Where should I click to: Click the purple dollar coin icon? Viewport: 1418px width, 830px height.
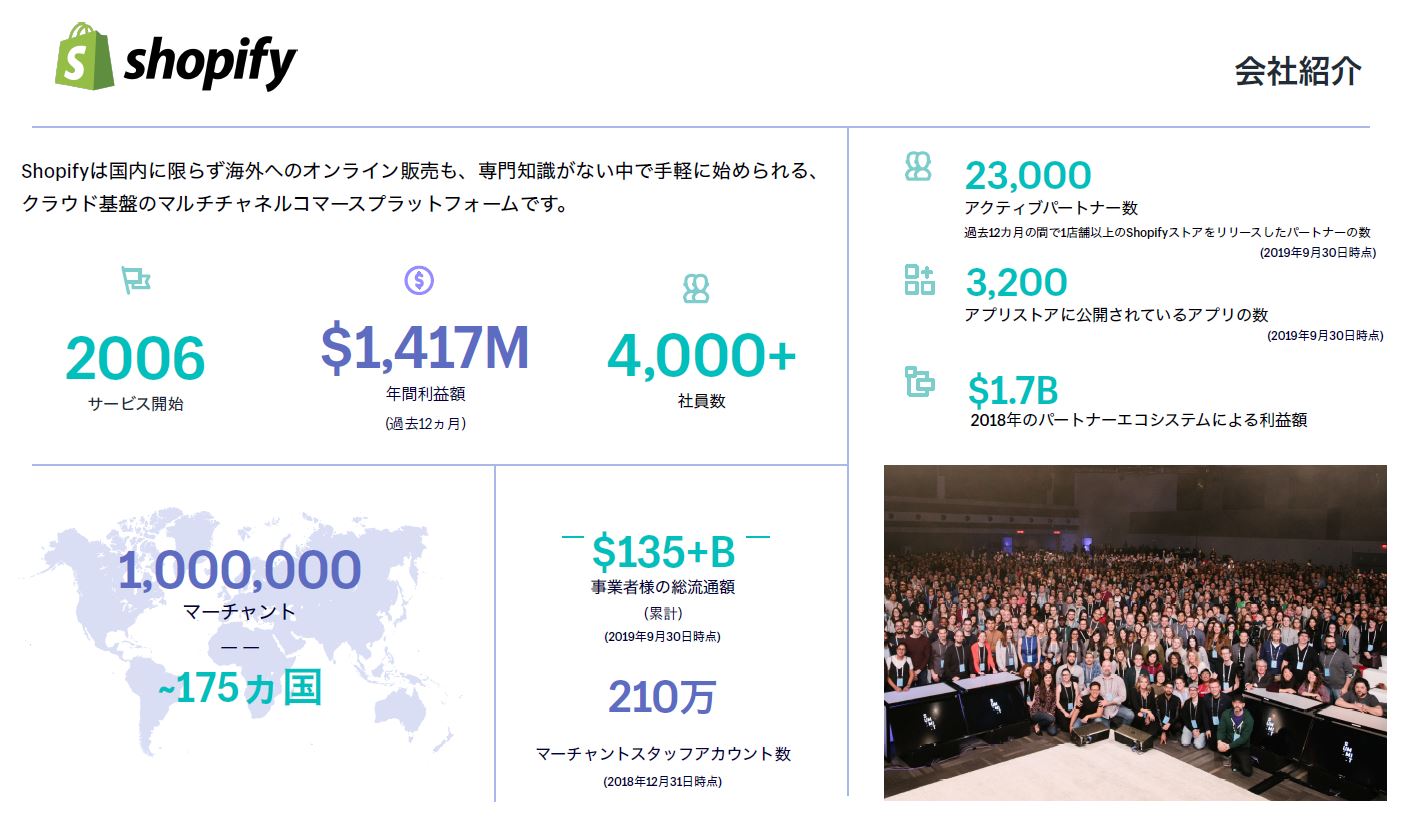pos(419,280)
